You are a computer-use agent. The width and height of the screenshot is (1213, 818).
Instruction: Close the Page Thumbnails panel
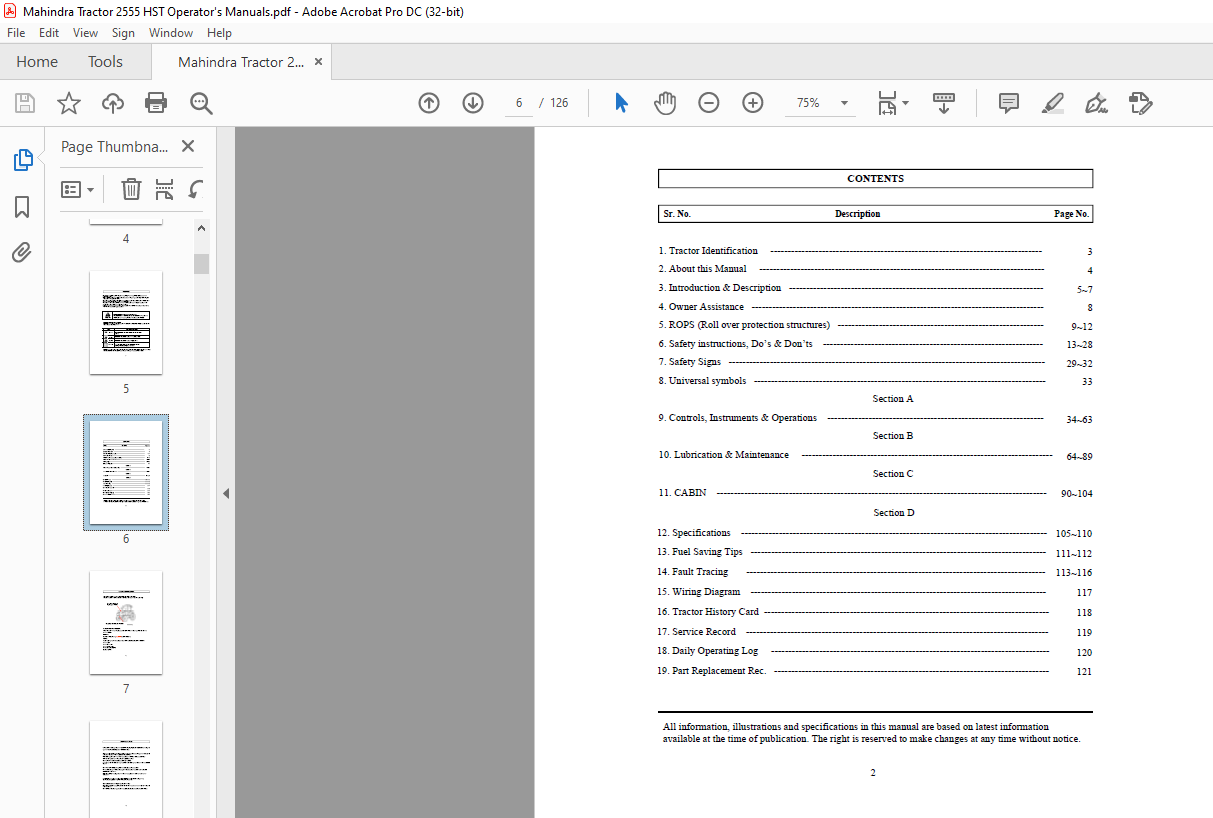[x=188, y=146]
